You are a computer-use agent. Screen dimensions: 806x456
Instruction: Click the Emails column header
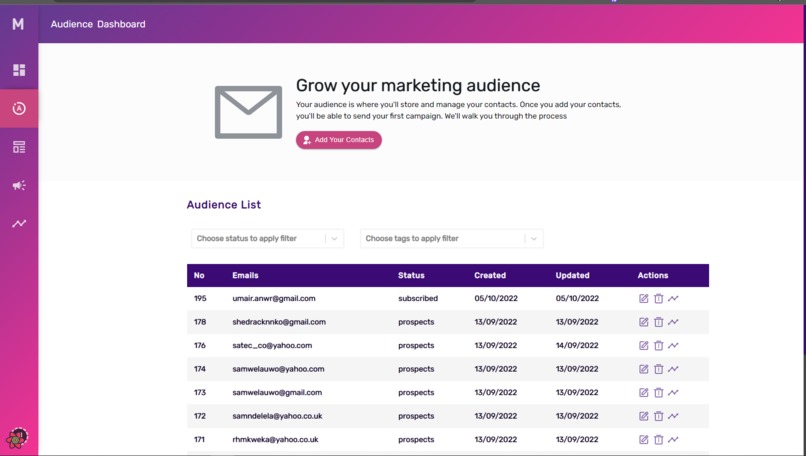point(245,276)
